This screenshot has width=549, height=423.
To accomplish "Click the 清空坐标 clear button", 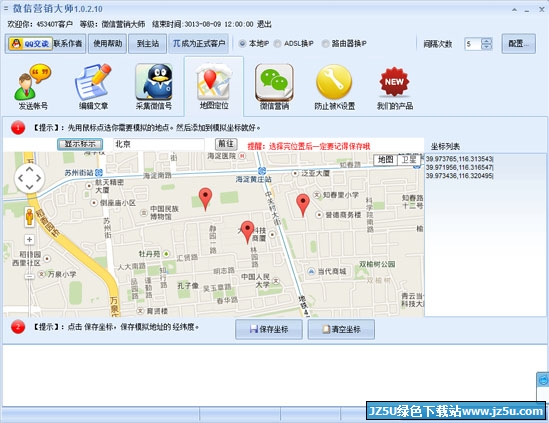I will pyautogui.click(x=341, y=329).
